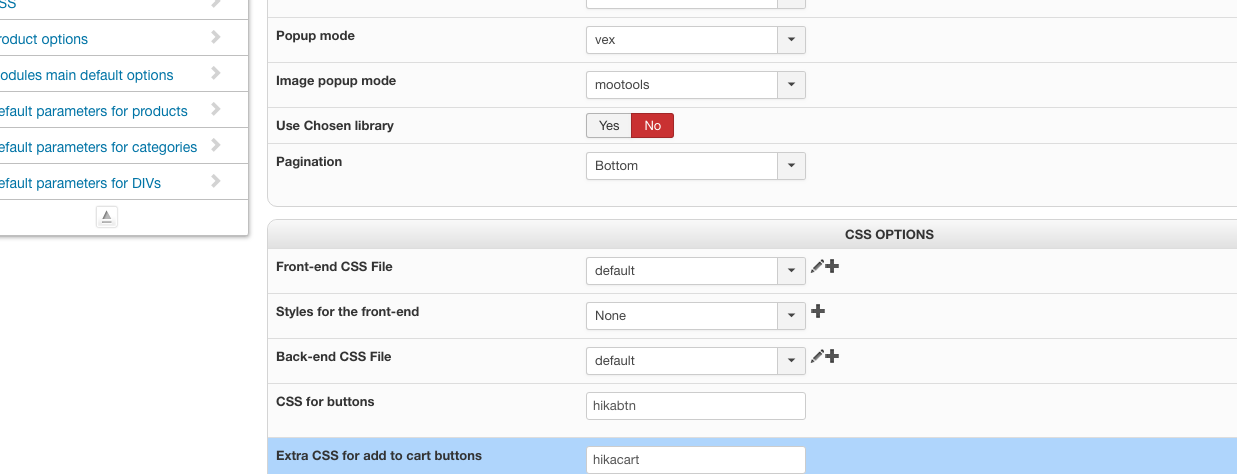Click the chevron next to Product options

coord(216,38)
